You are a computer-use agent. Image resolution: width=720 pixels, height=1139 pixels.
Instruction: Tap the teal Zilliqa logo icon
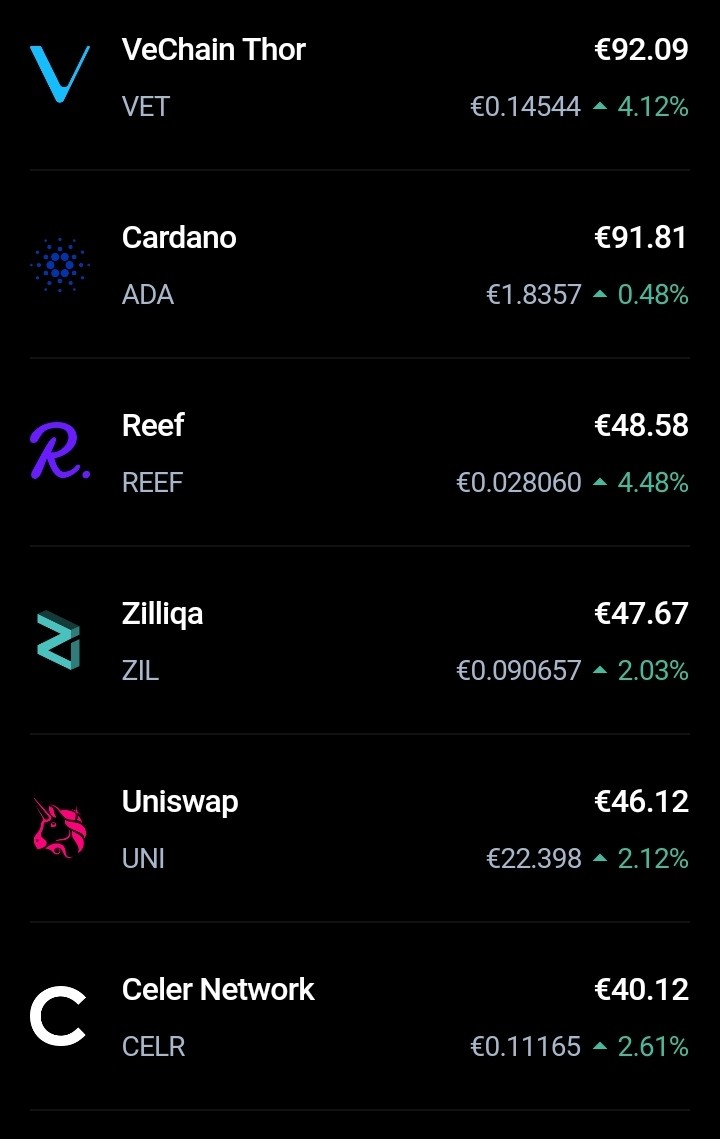(59, 641)
